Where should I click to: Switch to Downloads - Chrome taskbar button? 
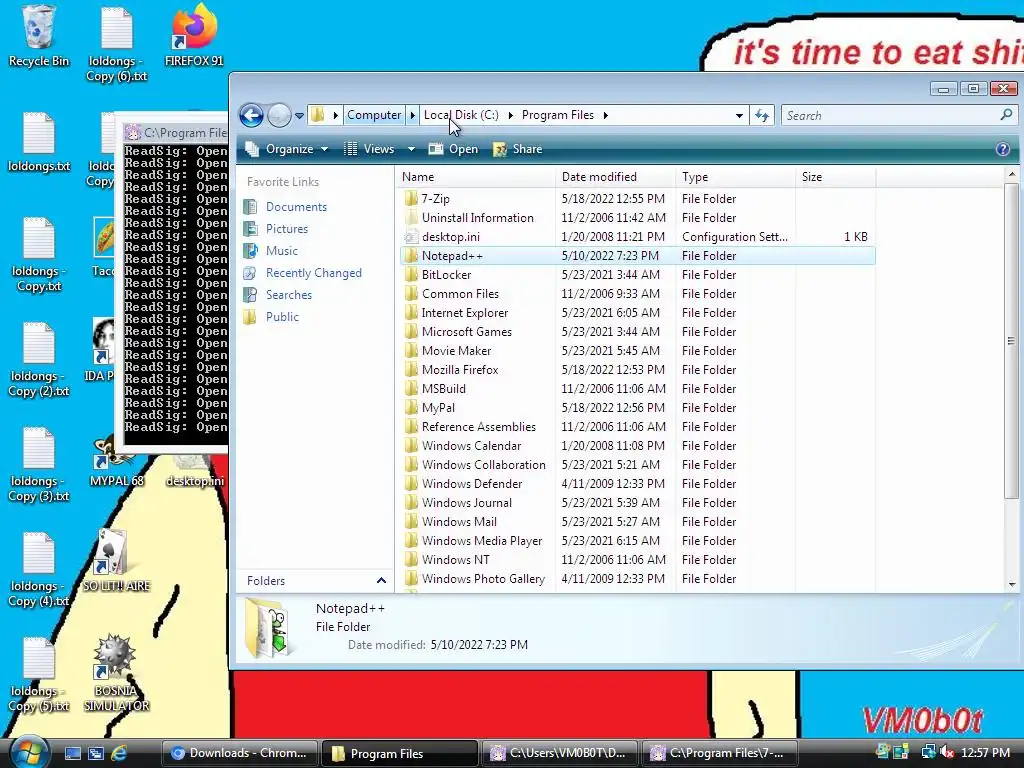click(x=240, y=753)
